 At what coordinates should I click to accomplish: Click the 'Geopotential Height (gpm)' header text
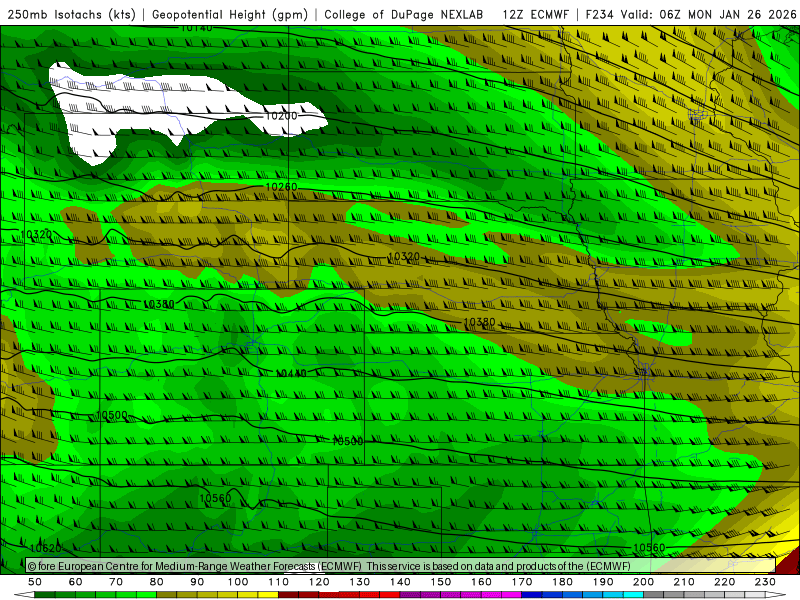(230, 14)
